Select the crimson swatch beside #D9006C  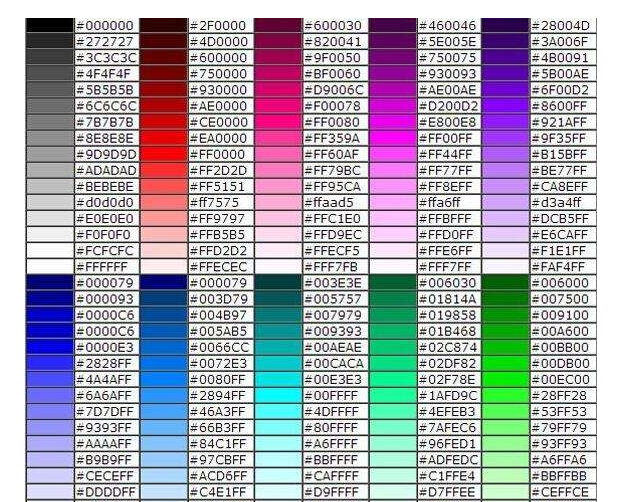(x=278, y=90)
